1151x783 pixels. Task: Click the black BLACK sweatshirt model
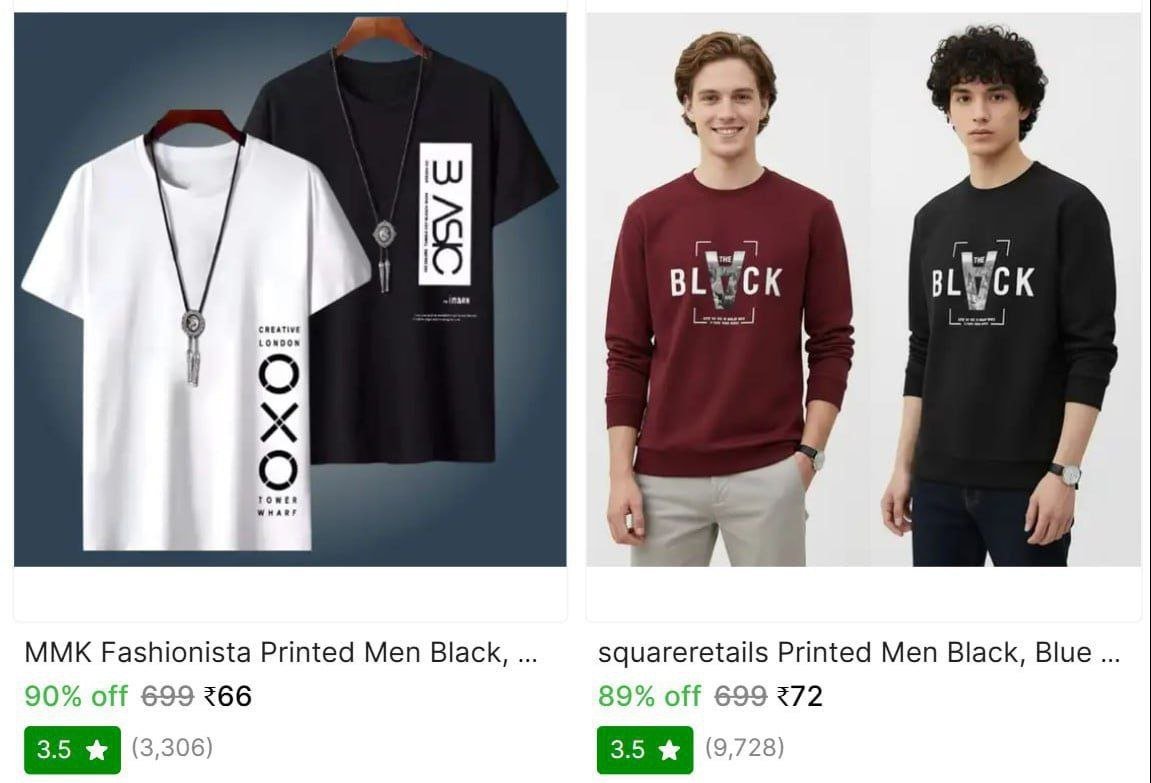click(1005, 320)
